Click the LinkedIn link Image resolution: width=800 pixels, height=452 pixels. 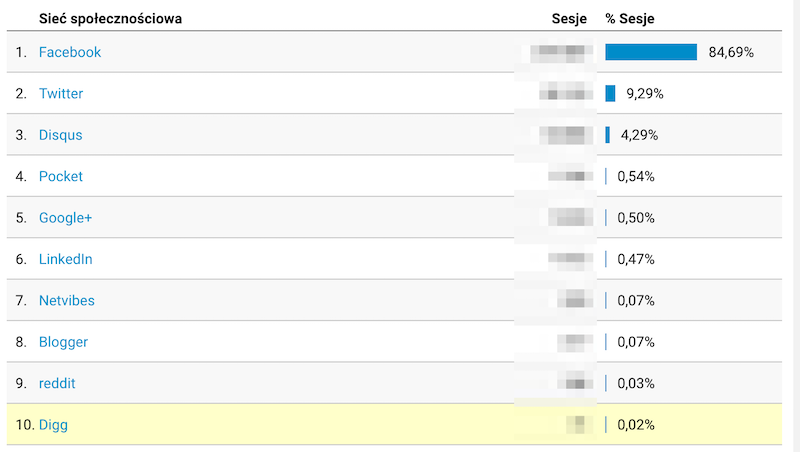[65, 259]
